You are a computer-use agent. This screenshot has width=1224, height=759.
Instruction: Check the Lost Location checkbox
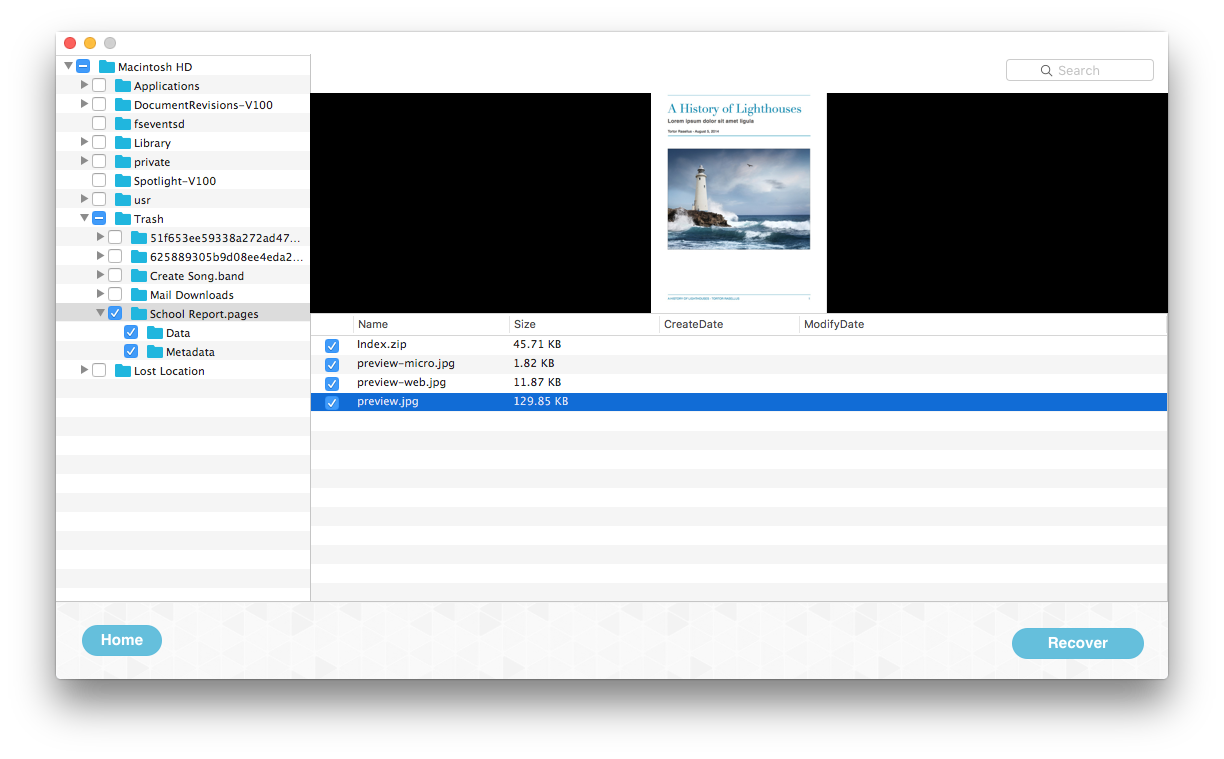tap(99, 371)
